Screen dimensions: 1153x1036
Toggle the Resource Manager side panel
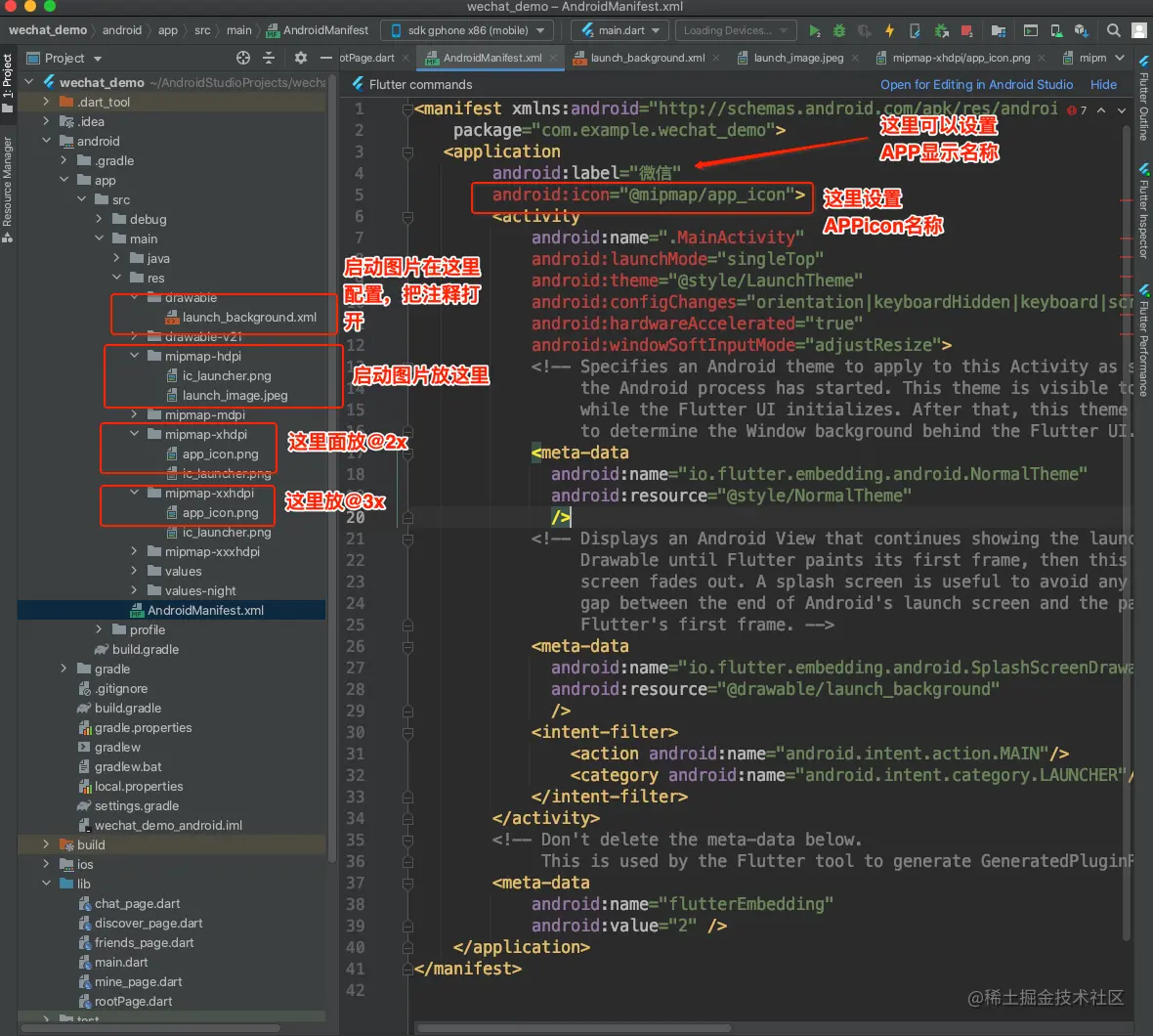pos(8,186)
